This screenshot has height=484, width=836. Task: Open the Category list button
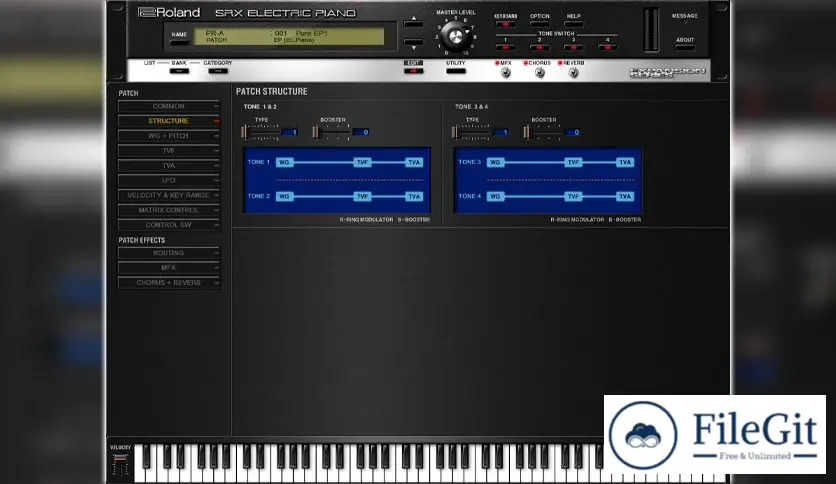point(218,71)
